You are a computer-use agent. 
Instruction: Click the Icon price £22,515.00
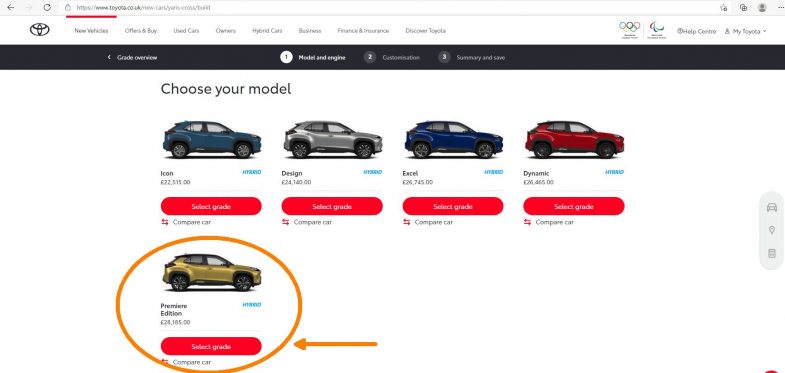(175, 182)
